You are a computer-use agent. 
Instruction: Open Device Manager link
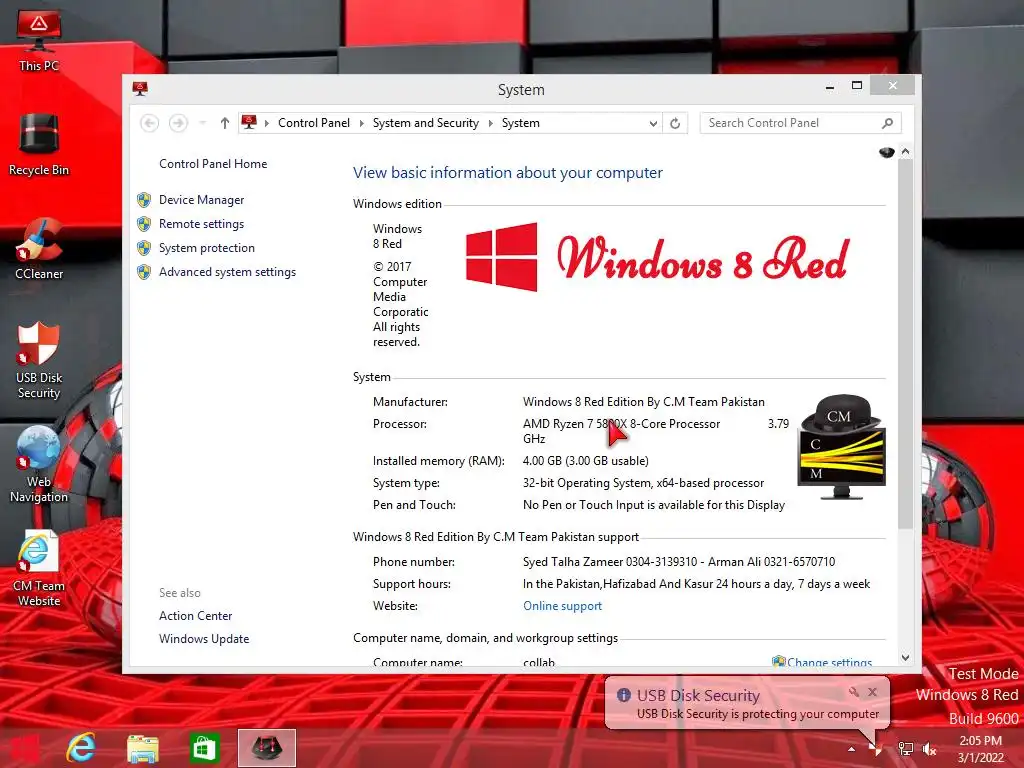click(x=201, y=200)
